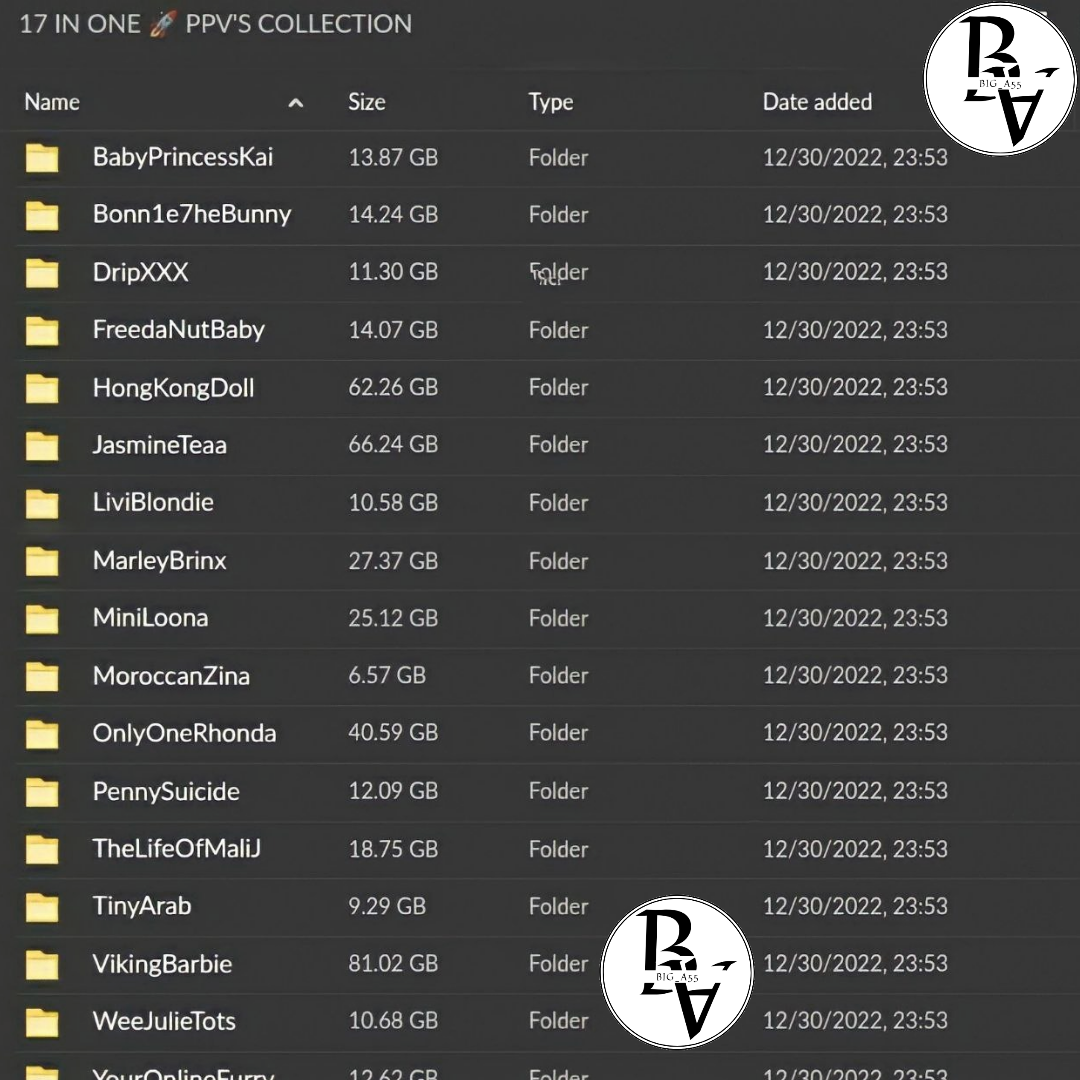Toggle sort direction arrow in Name column
Screen dimensions: 1080x1080
295,103
